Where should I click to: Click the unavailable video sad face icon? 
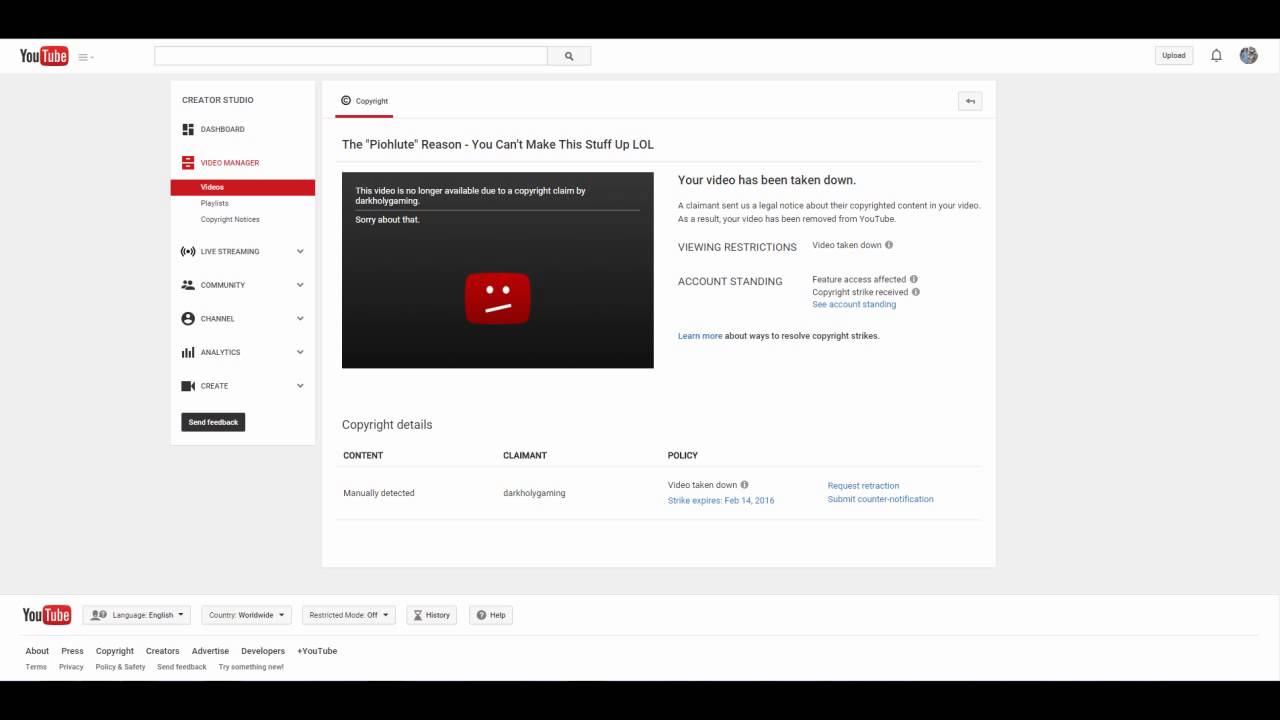coord(498,298)
